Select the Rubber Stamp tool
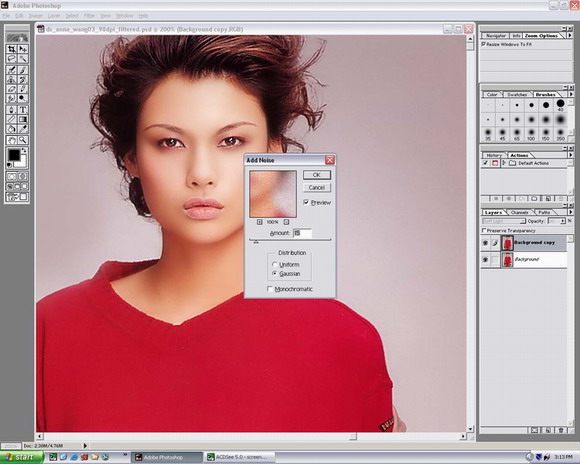580x464 pixels. point(12,80)
